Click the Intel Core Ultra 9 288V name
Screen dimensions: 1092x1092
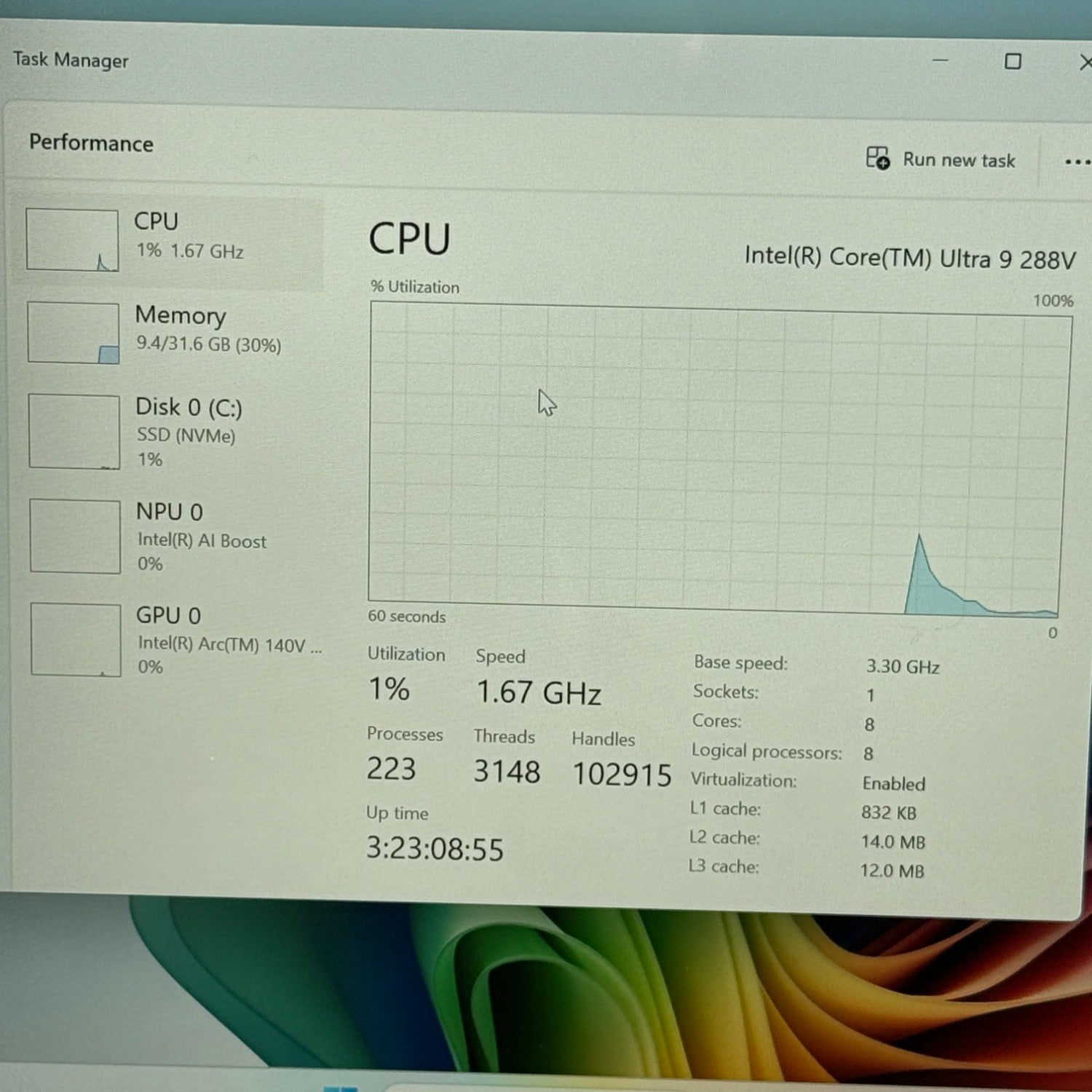(909, 258)
